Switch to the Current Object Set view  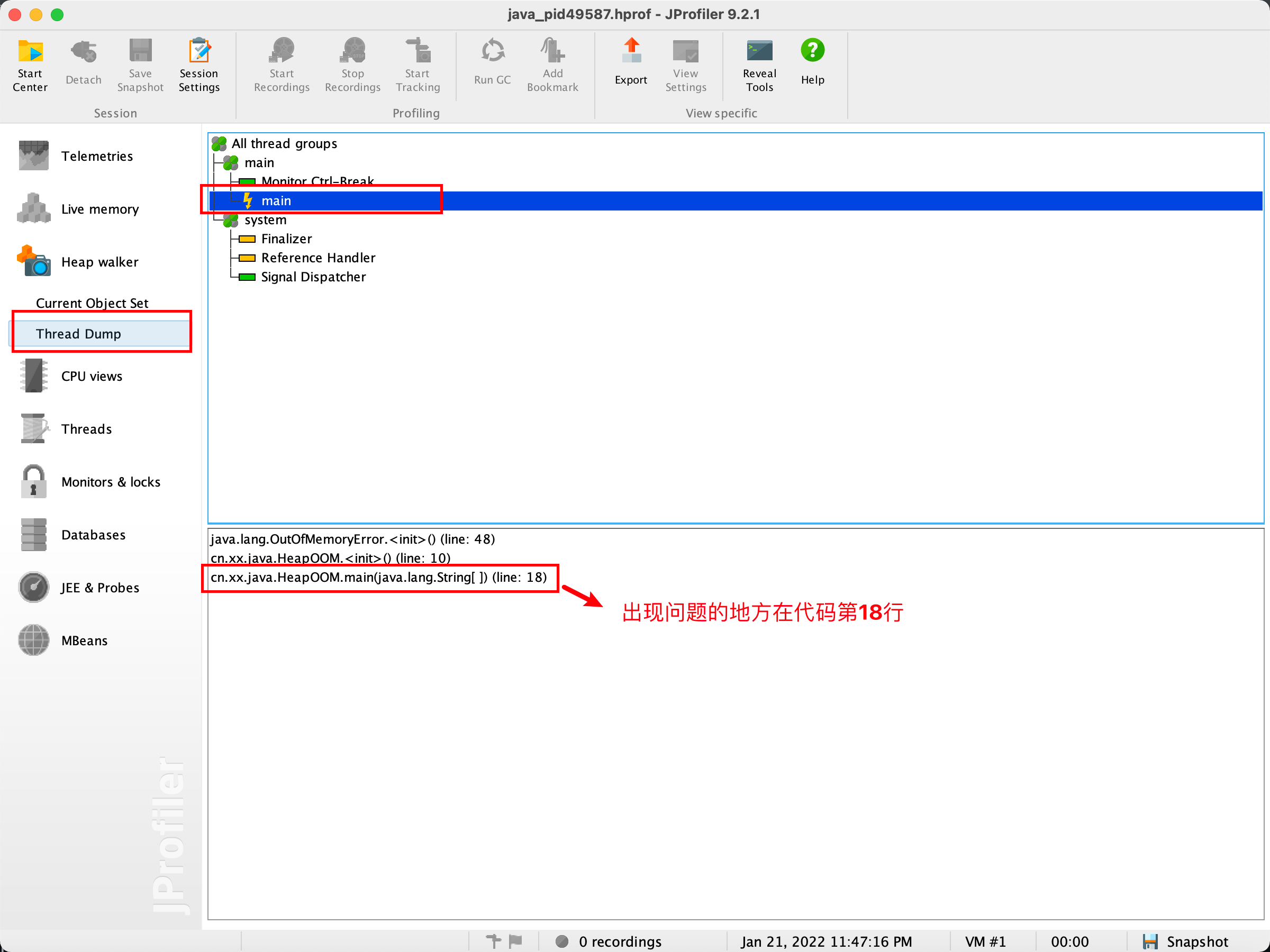point(92,303)
